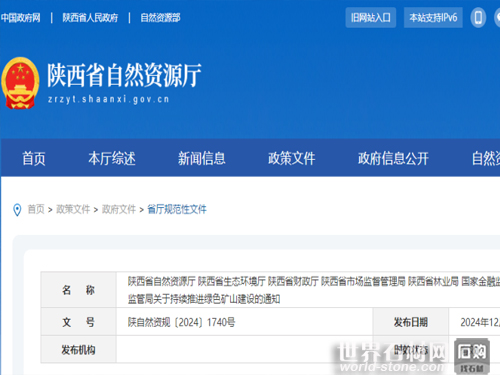
Task: Click the zrzyt.shaanxi.gov.cn domain text
Action: (109, 99)
